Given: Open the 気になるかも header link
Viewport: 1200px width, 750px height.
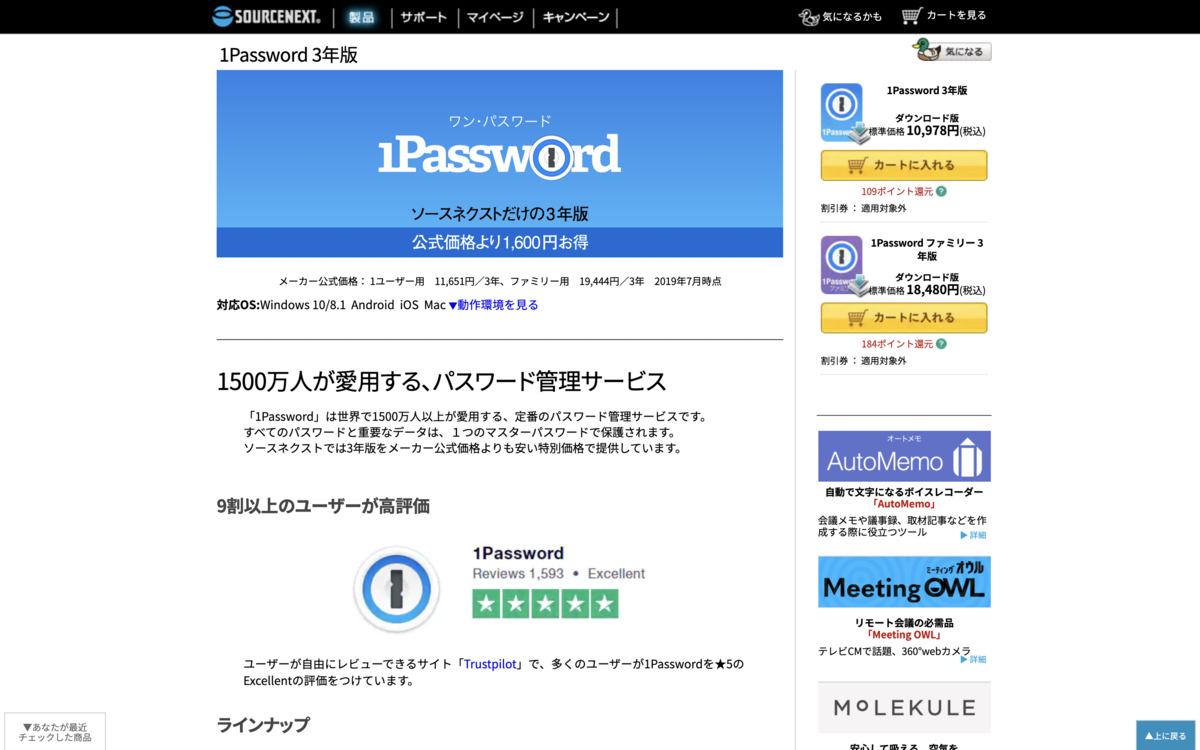Looking at the screenshot, I should 852,17.
